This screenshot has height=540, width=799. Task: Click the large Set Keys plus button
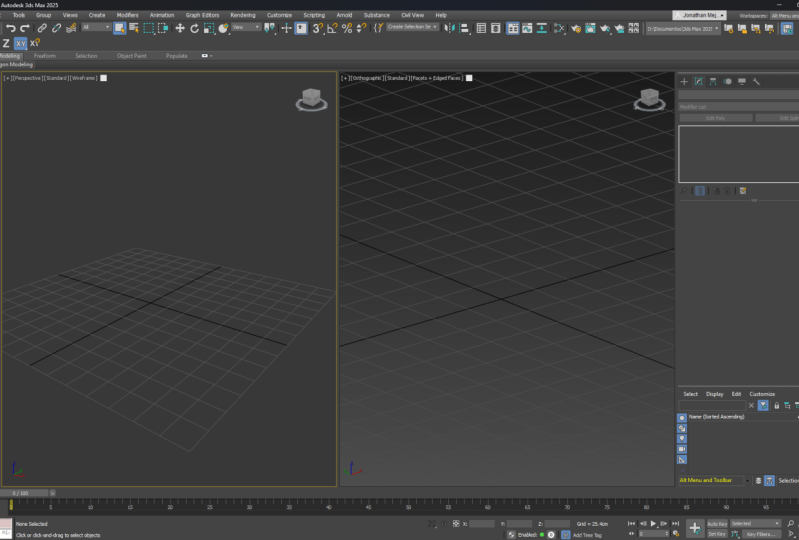(695, 528)
